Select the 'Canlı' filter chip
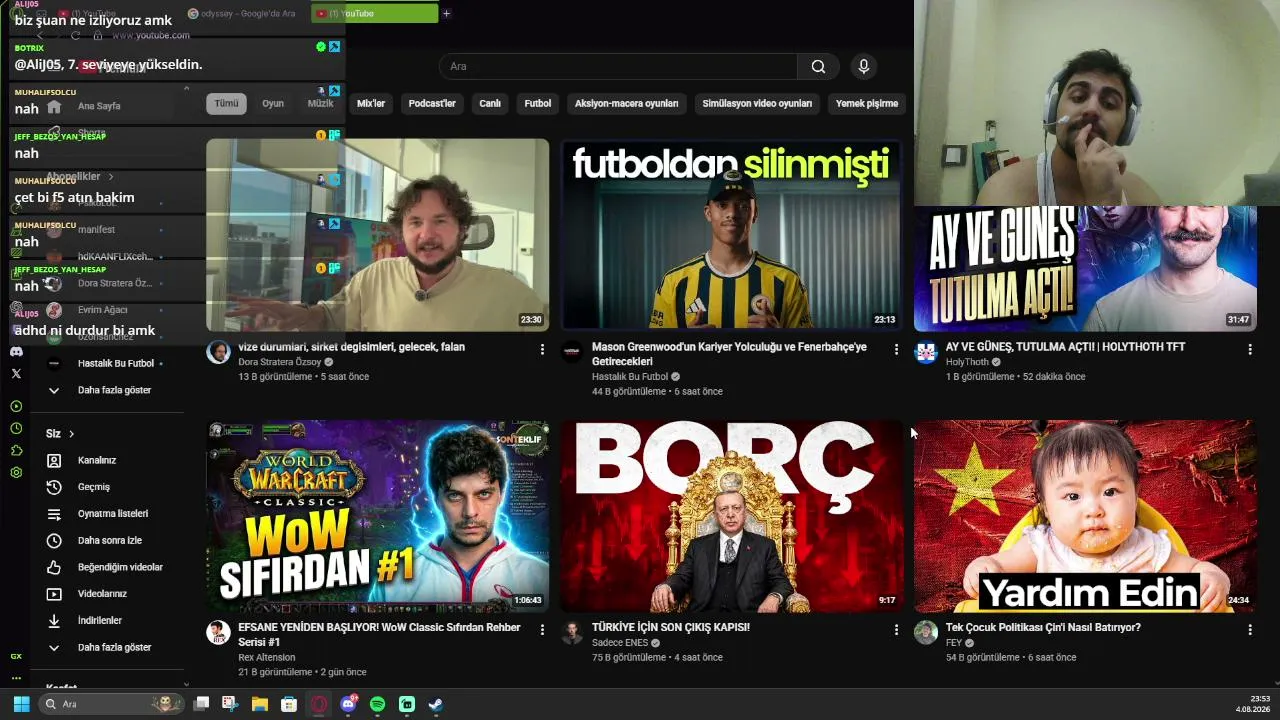This screenshot has width=1280, height=720. 490,103
